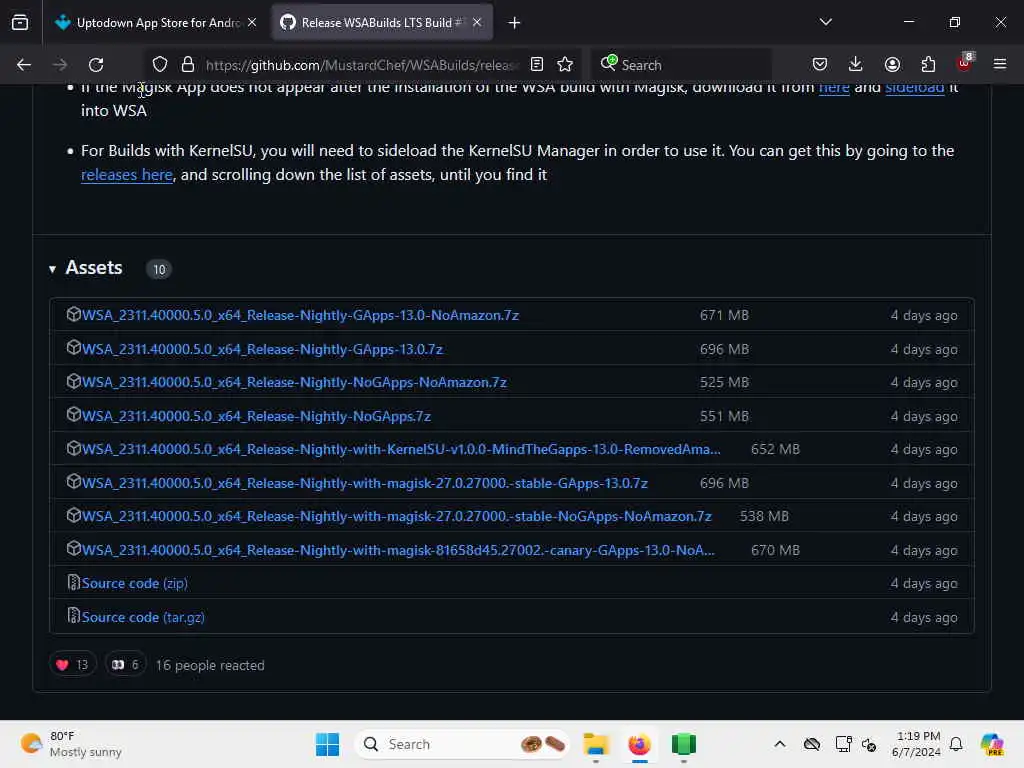Go forward one page in Firefox
The image size is (1024, 768).
59,65
